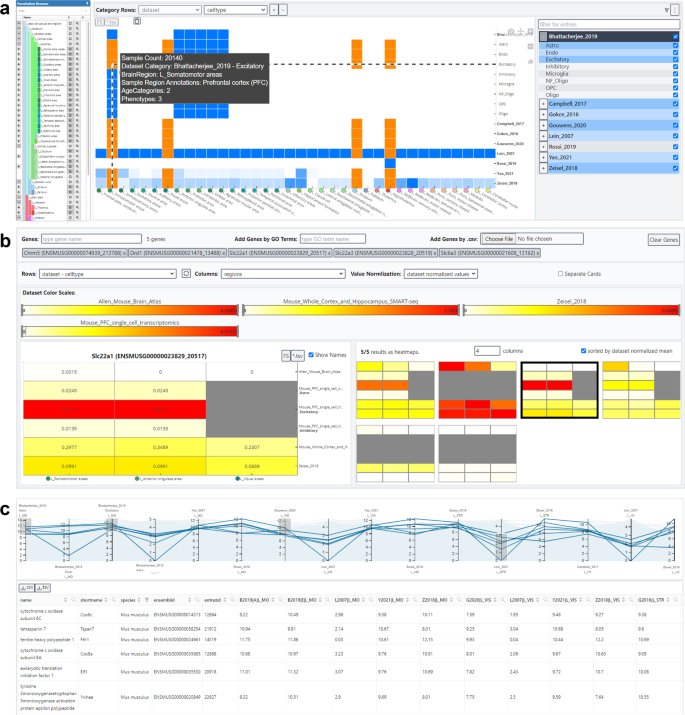This screenshot has width=685, height=715.
Task: Sort the species column
Action: [x=139, y=600]
